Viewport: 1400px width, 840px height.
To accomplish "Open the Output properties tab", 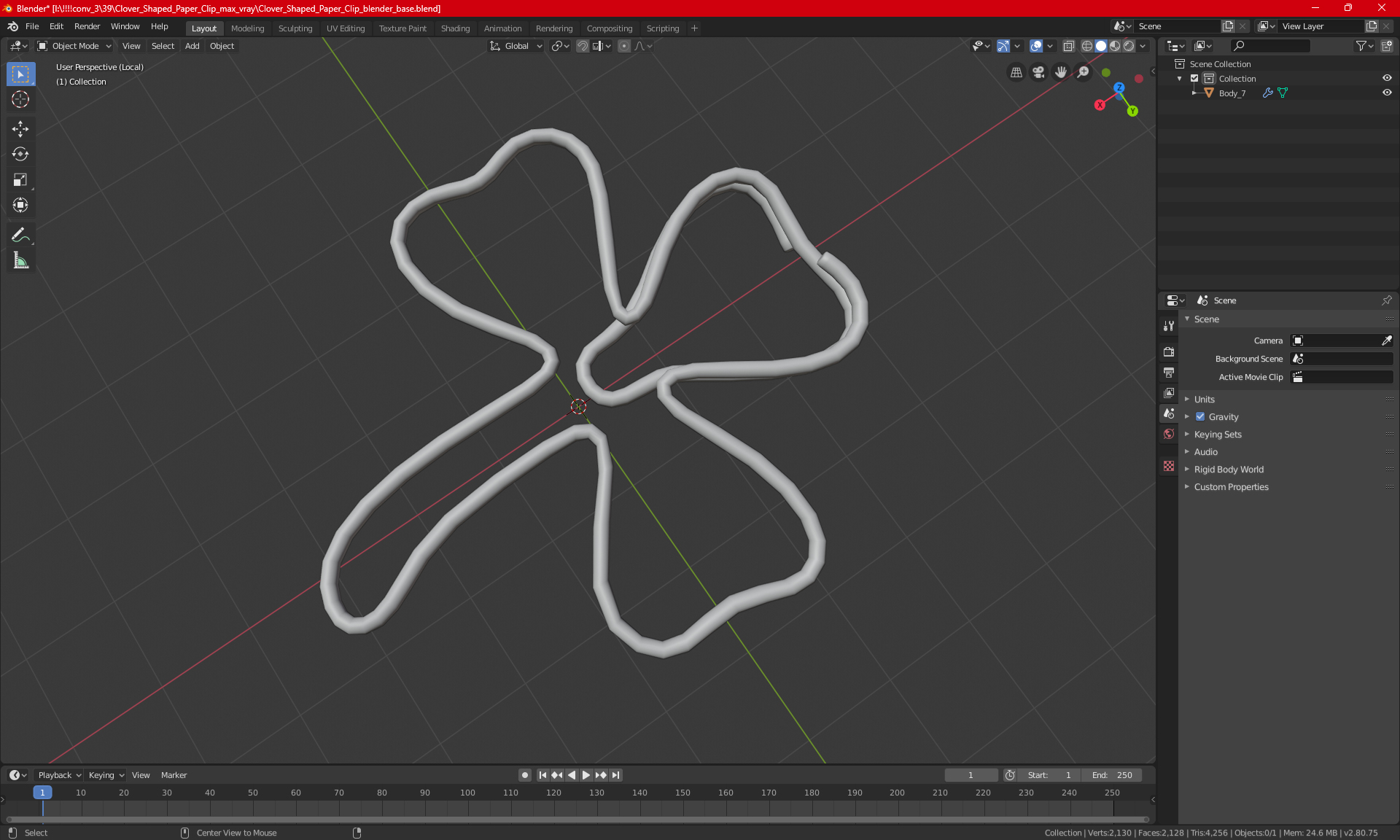I will coord(1169,373).
